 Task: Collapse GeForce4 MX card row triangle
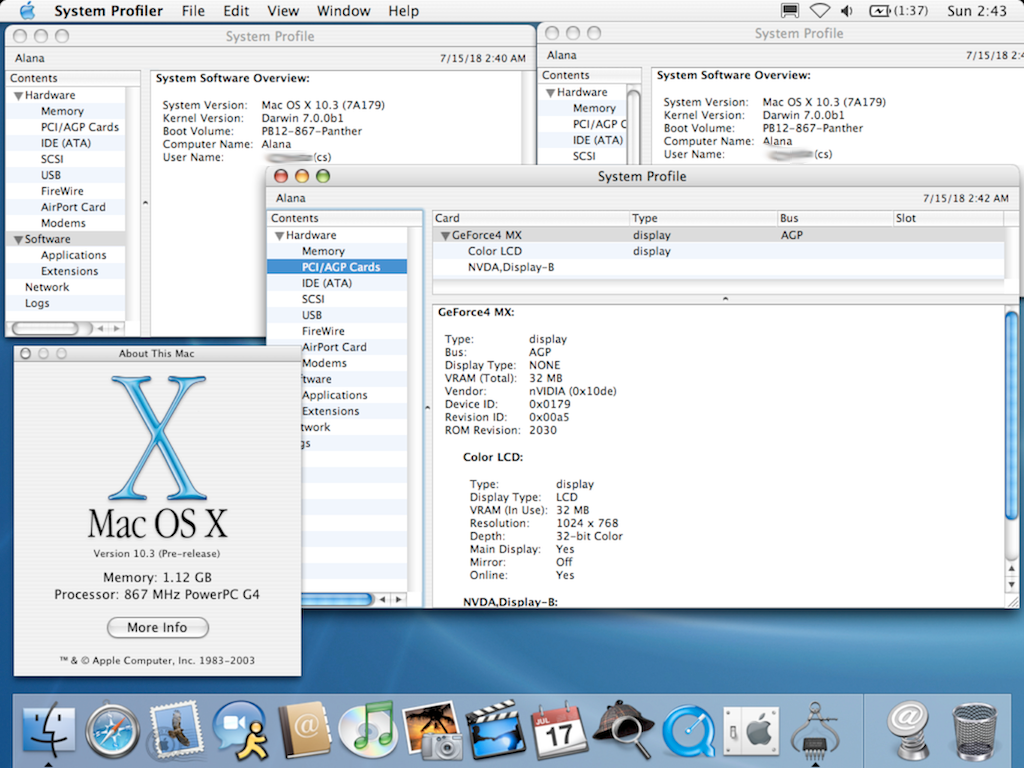(x=445, y=236)
